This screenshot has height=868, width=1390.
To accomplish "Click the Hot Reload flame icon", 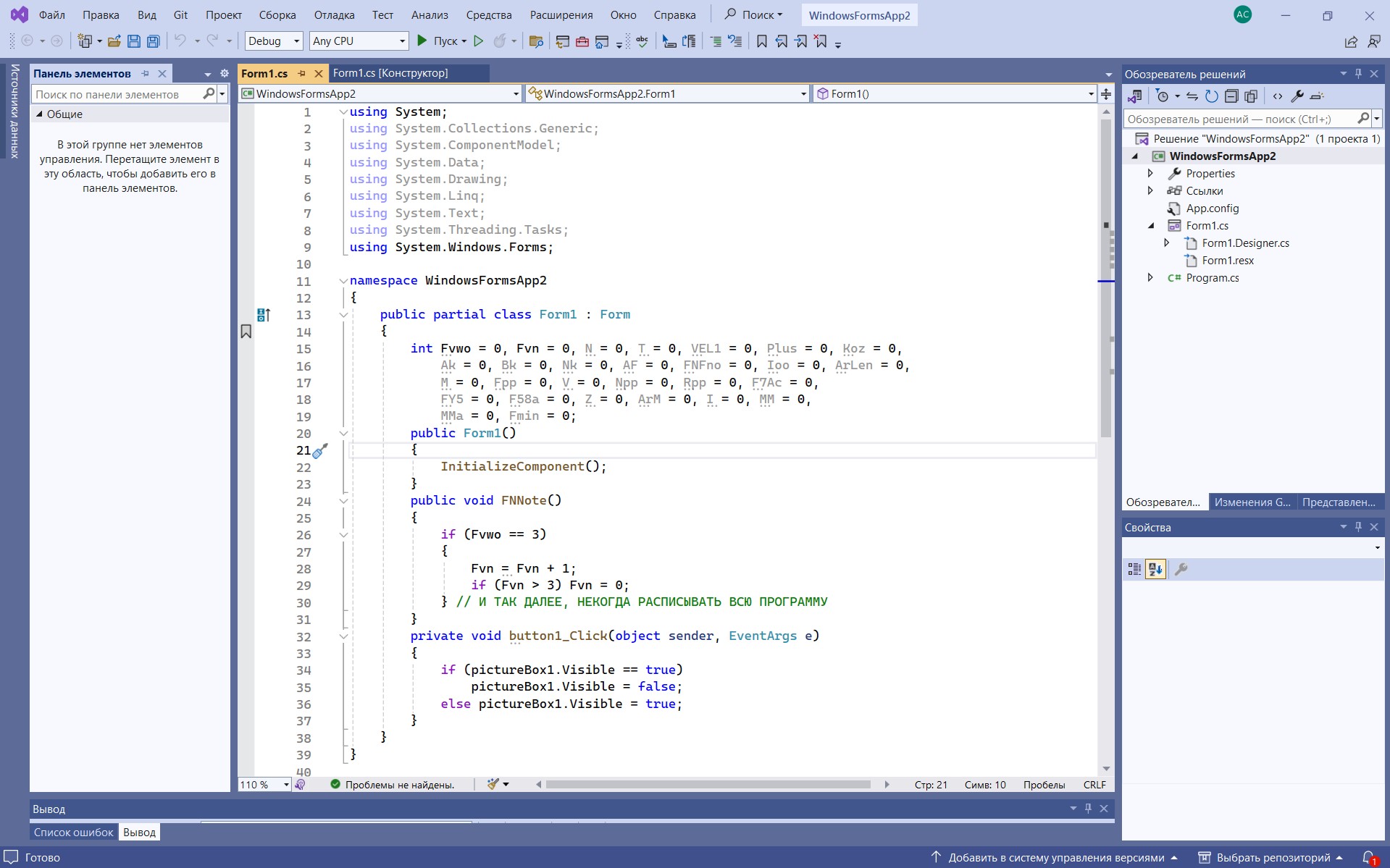I will coord(499,41).
